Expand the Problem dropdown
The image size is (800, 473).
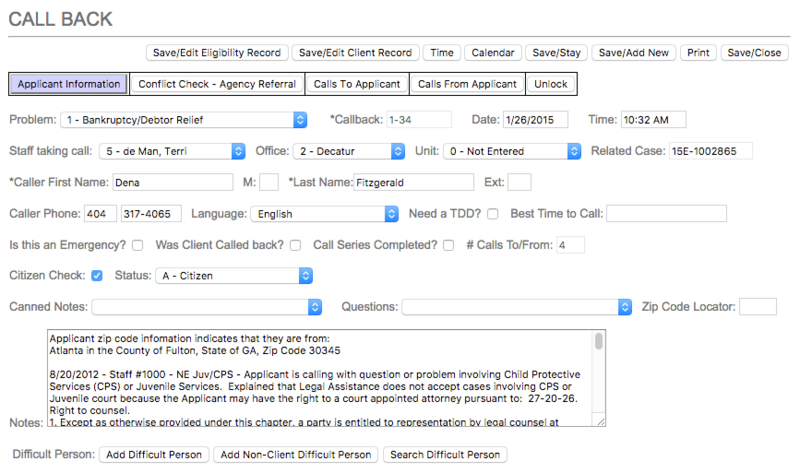[184, 120]
